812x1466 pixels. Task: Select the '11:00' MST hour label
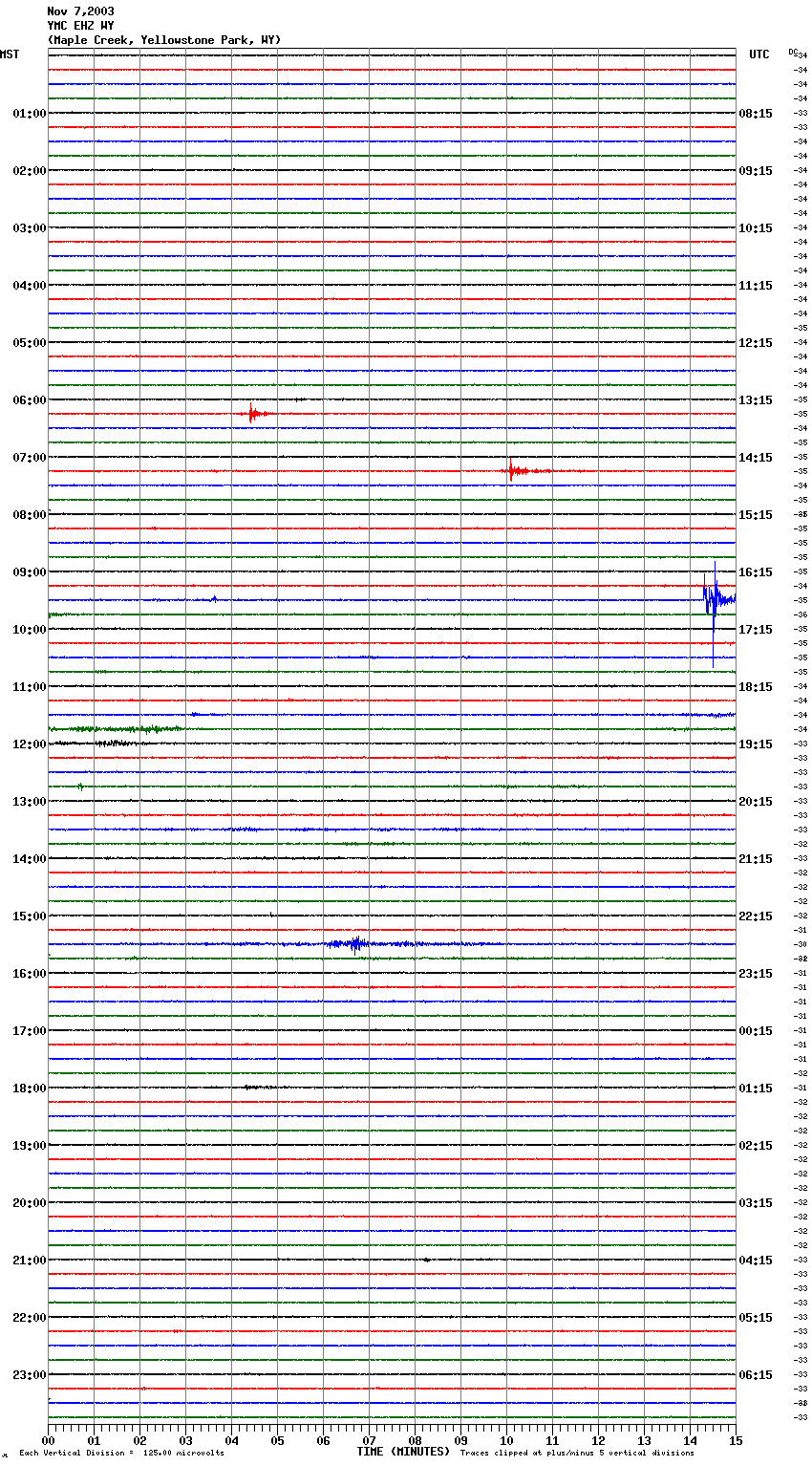pos(30,687)
